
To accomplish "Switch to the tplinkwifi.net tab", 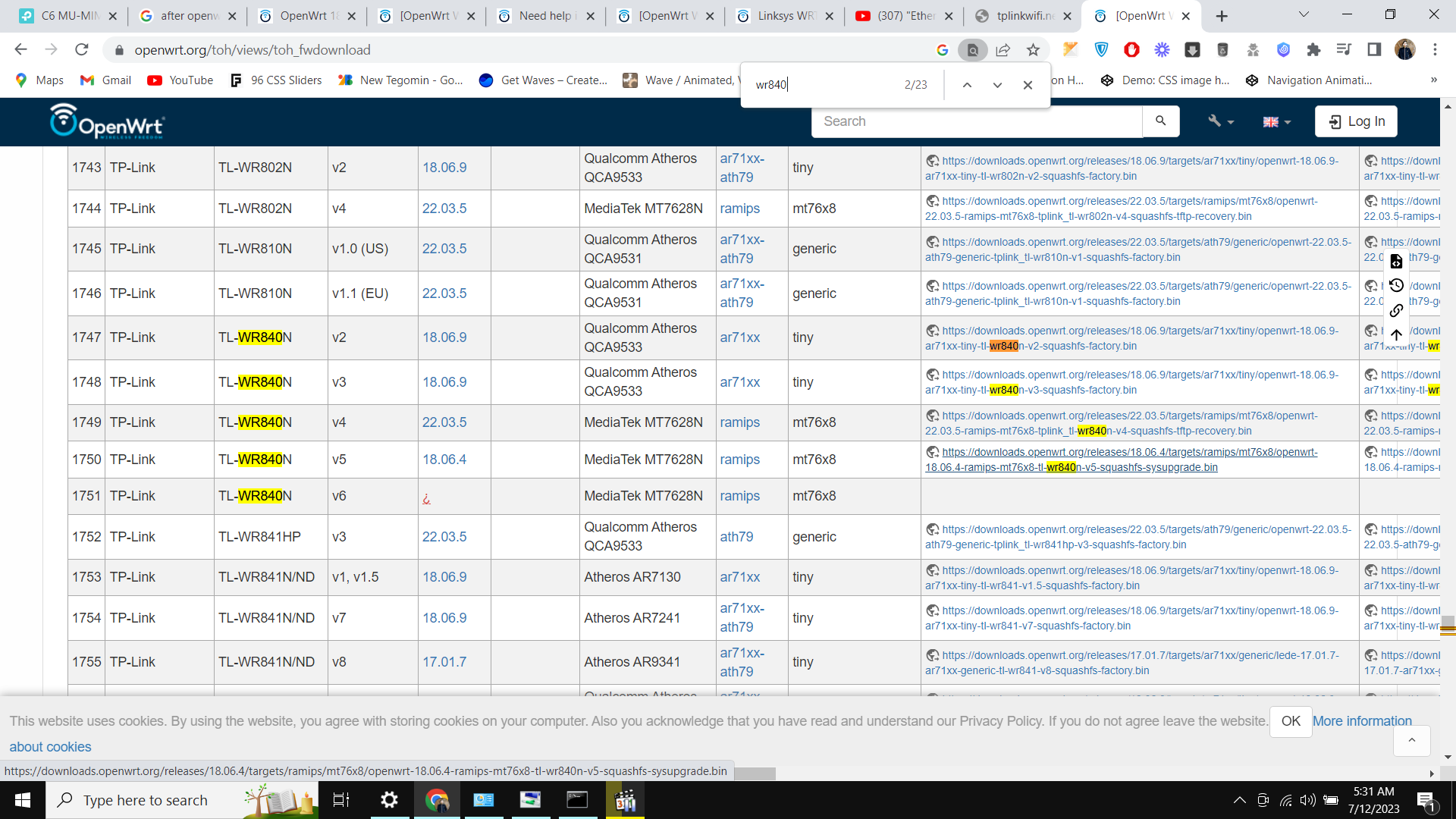I will coord(1023,16).
